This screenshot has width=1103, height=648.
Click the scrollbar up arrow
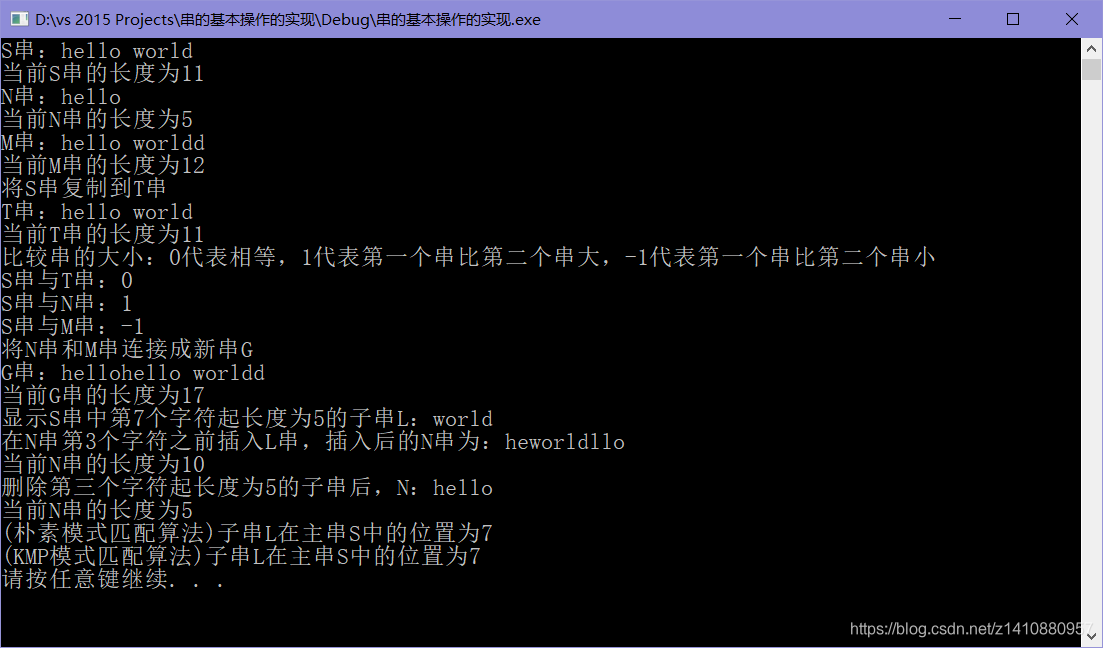[1091, 49]
